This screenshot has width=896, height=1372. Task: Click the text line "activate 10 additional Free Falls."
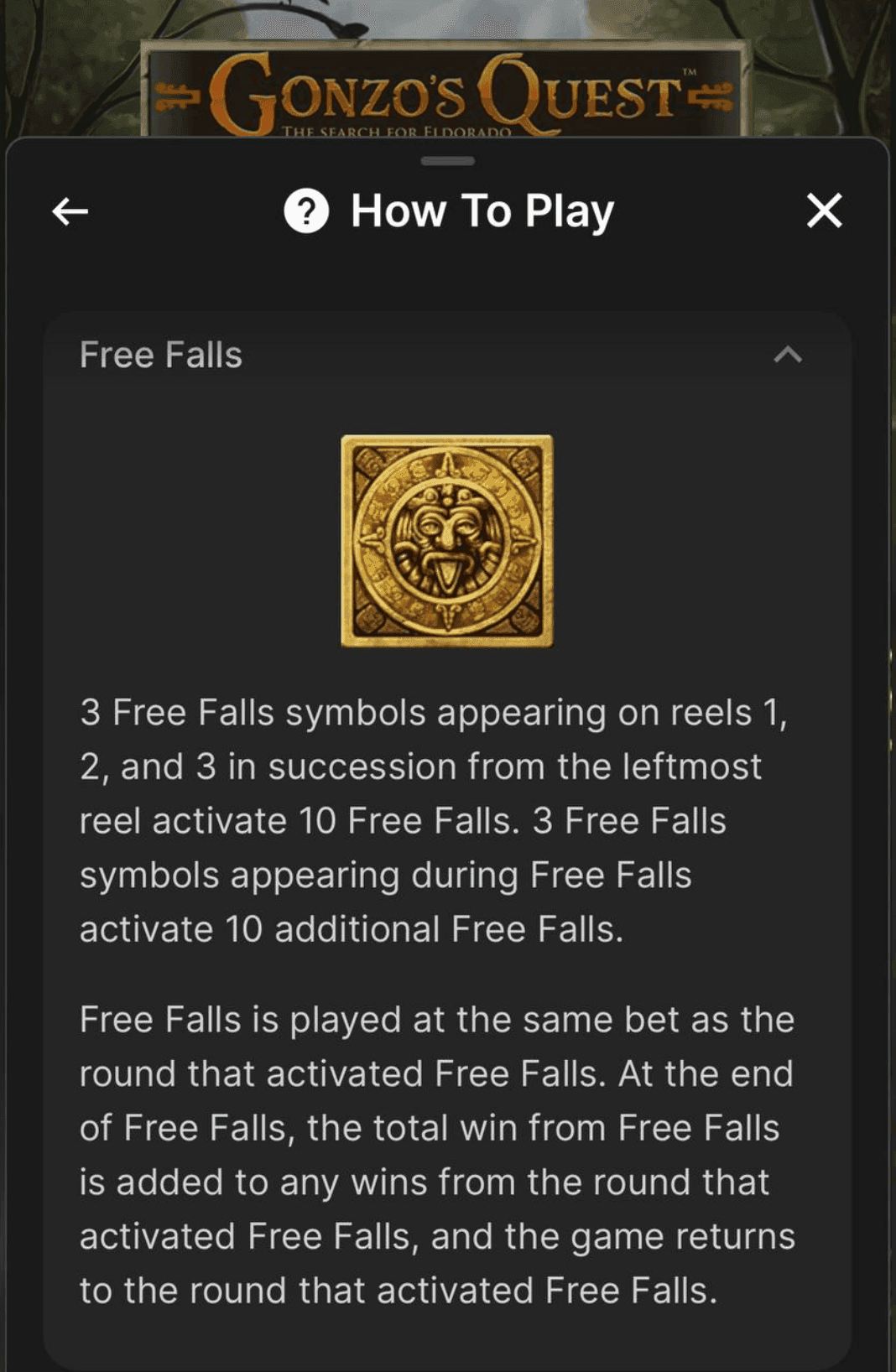[352, 929]
